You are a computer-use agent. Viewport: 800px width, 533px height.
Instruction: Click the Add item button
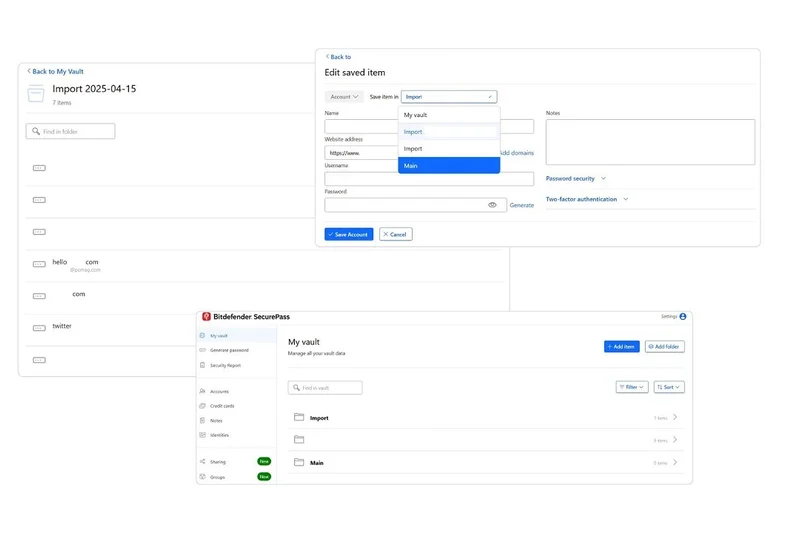621,346
